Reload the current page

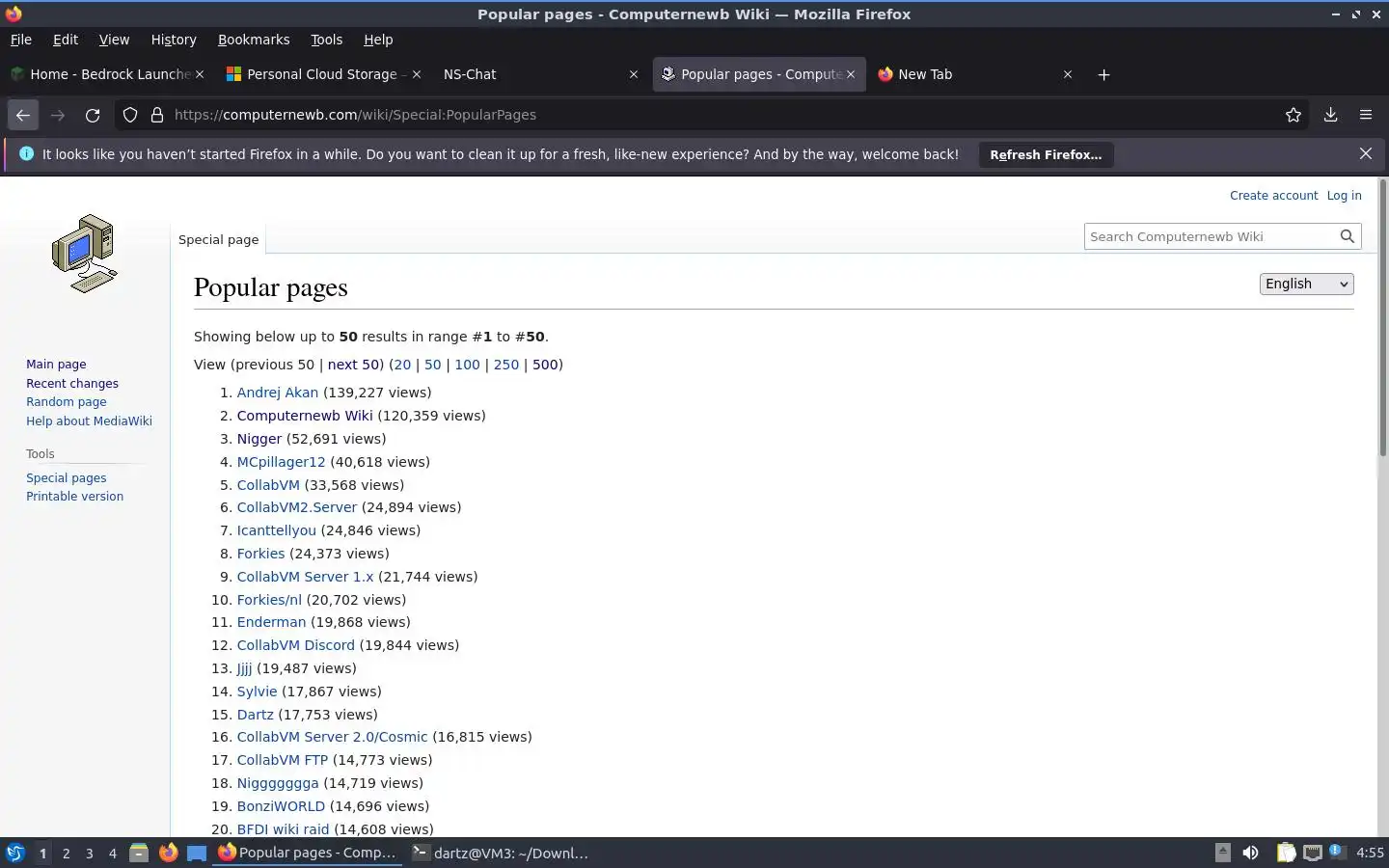(93, 115)
